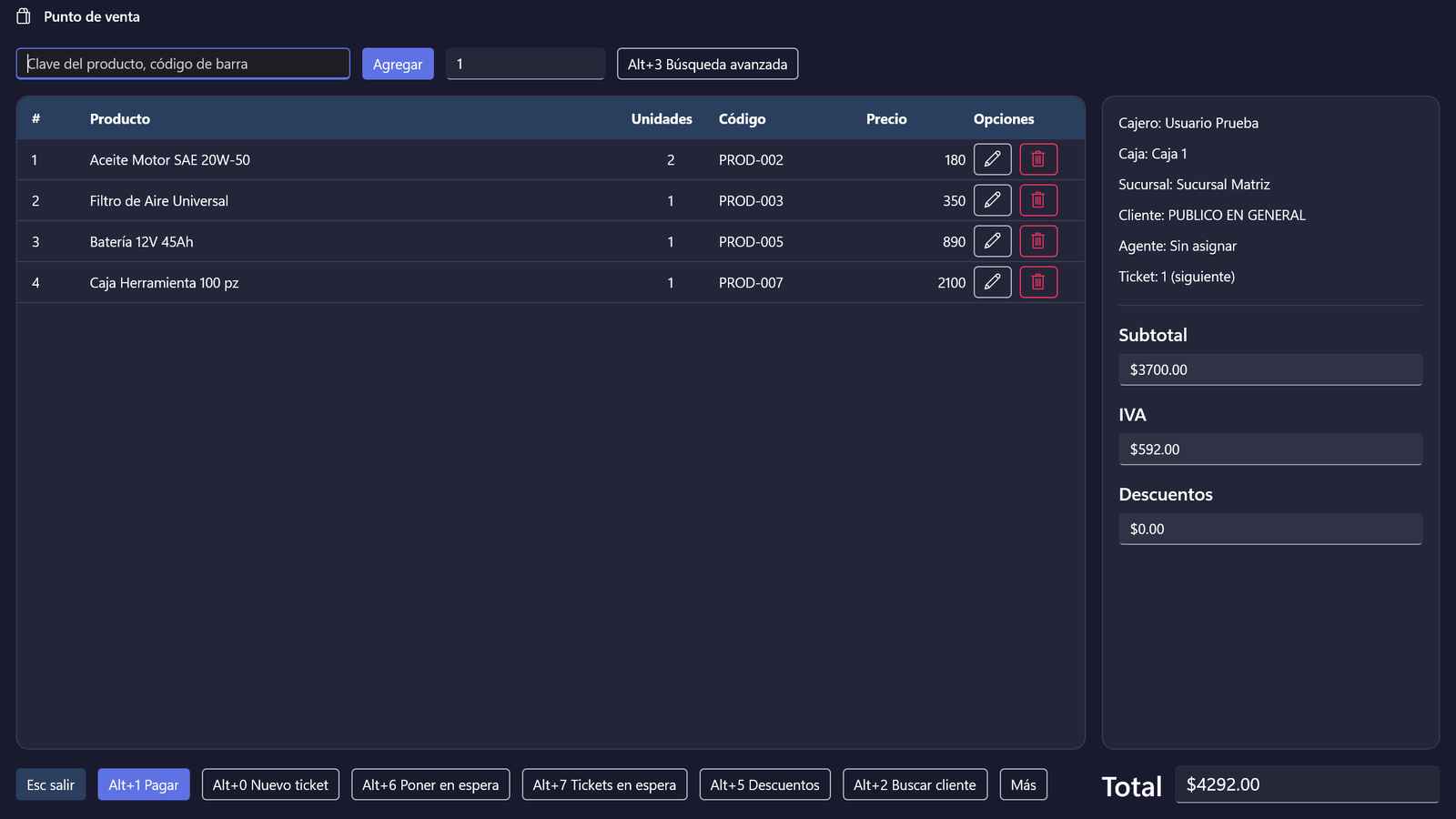Click the quantity field showing 1
Screen dimensions: 1456x819
(x=525, y=64)
